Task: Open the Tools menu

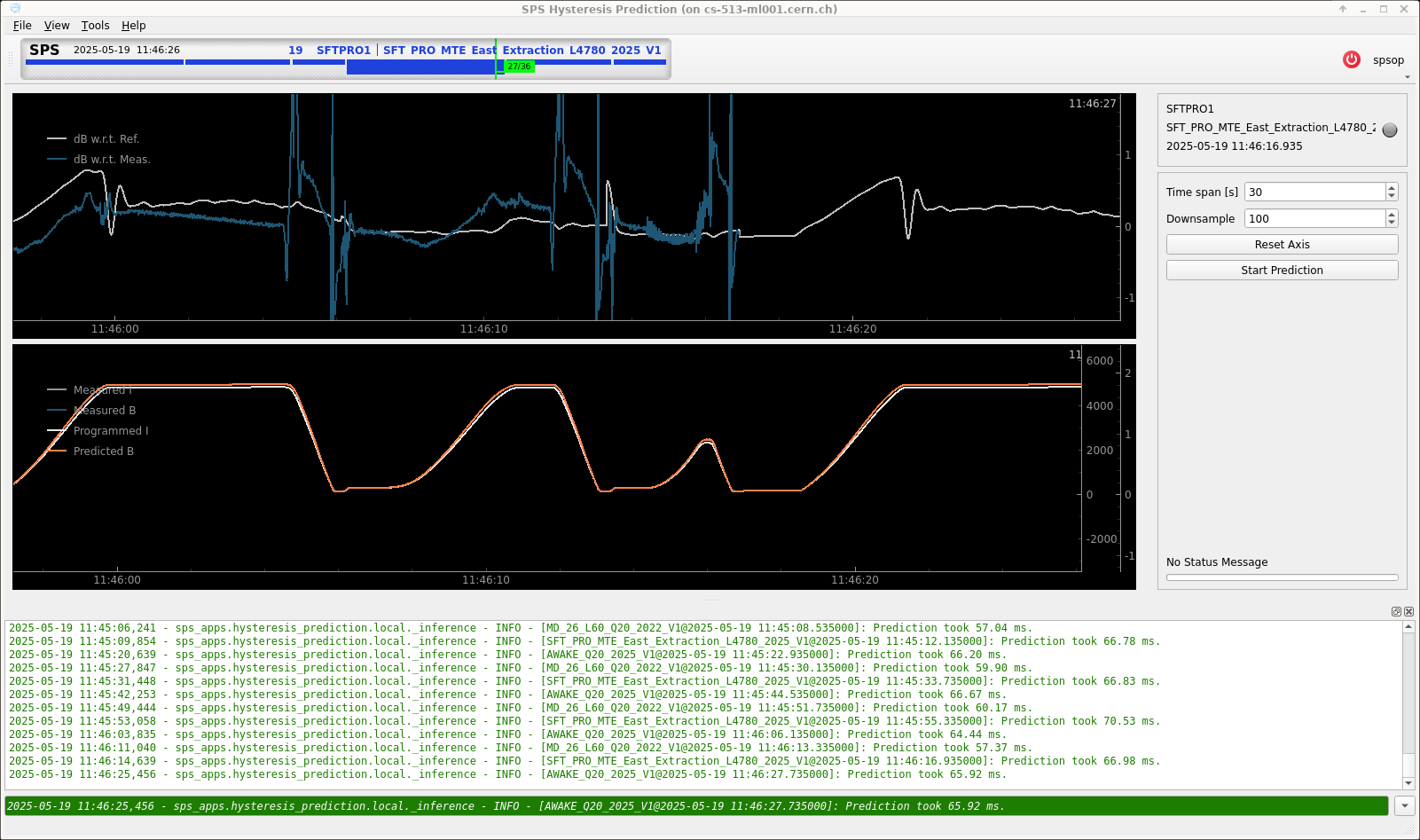Action: [95, 26]
